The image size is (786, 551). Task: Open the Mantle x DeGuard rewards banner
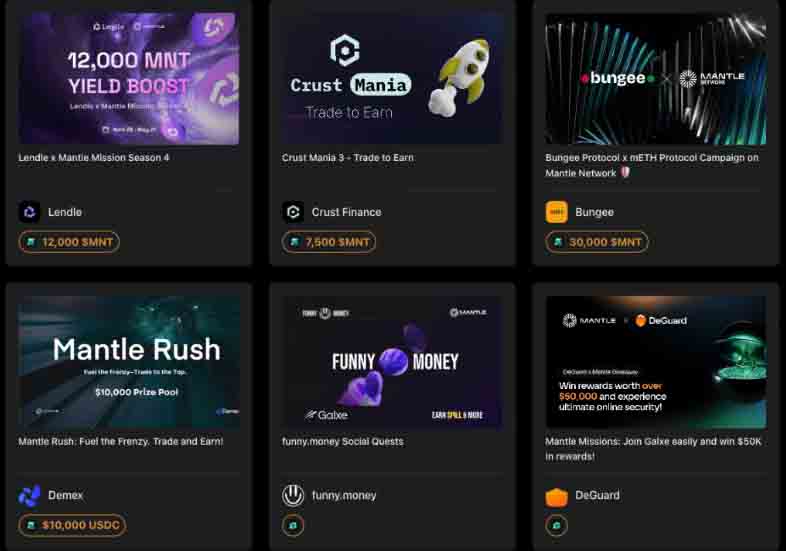pos(656,362)
